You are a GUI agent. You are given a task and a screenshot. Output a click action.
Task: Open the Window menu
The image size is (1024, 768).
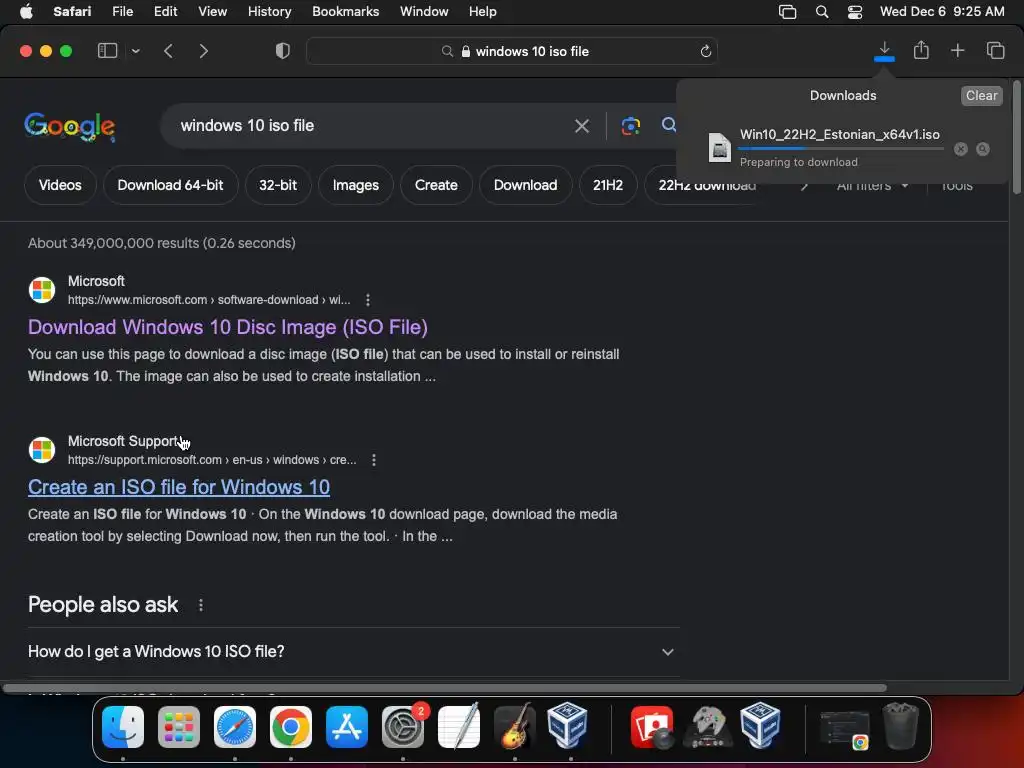[x=424, y=12]
